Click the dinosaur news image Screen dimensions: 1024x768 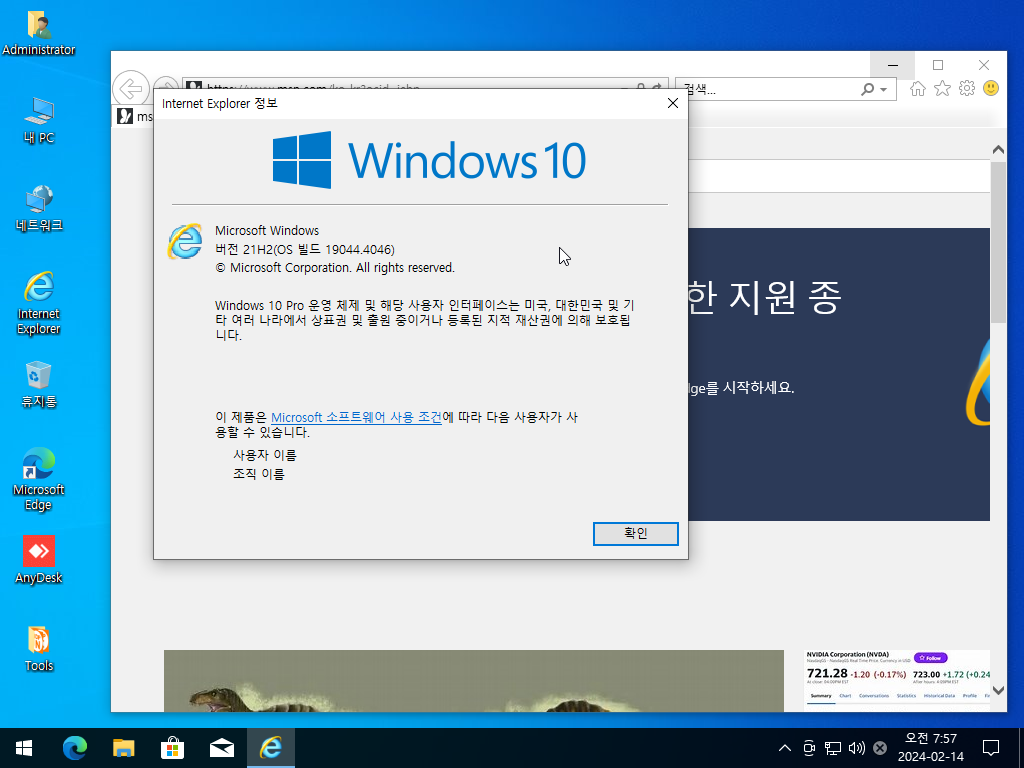pos(473,680)
